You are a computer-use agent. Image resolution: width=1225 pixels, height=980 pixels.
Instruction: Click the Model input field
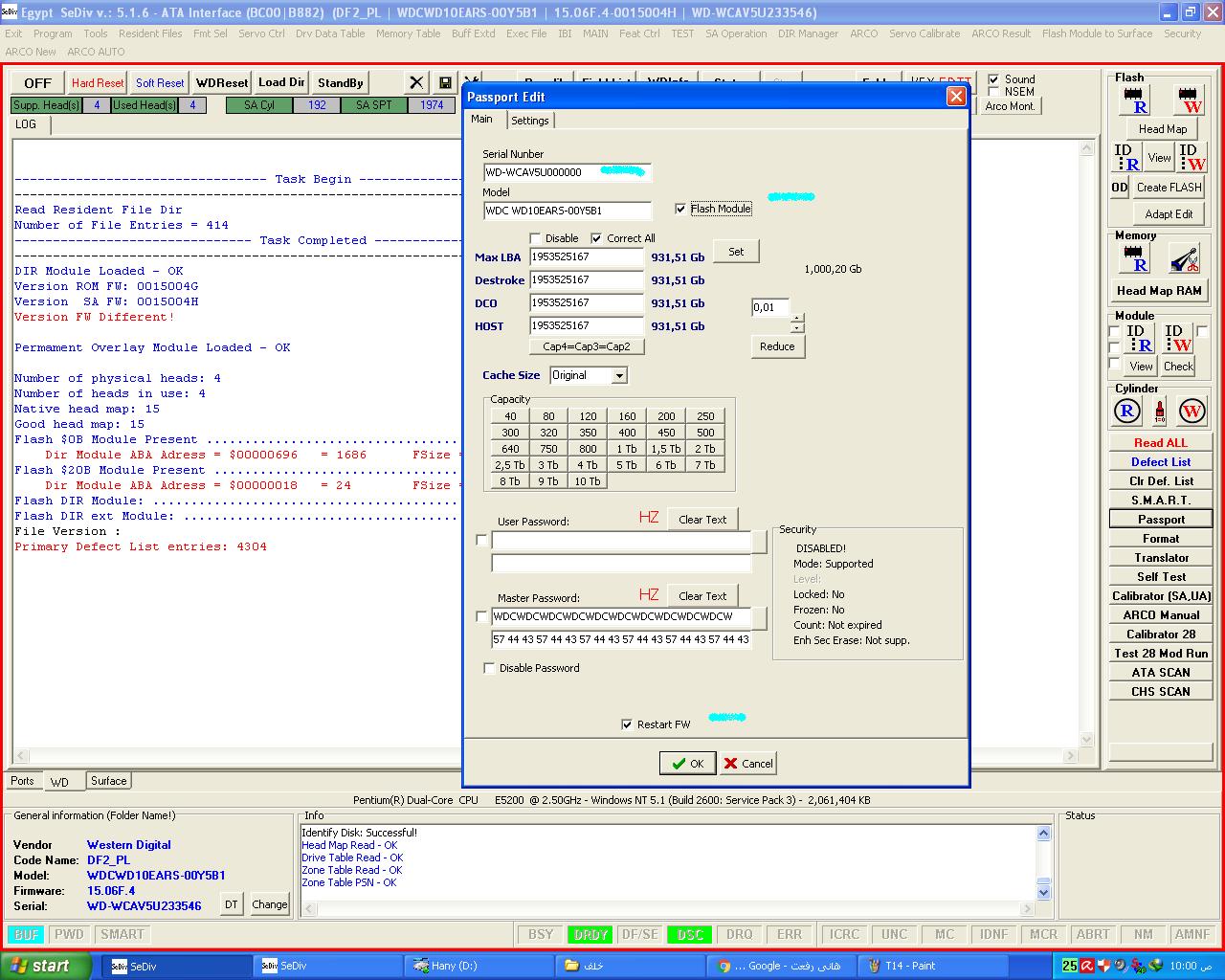point(567,211)
